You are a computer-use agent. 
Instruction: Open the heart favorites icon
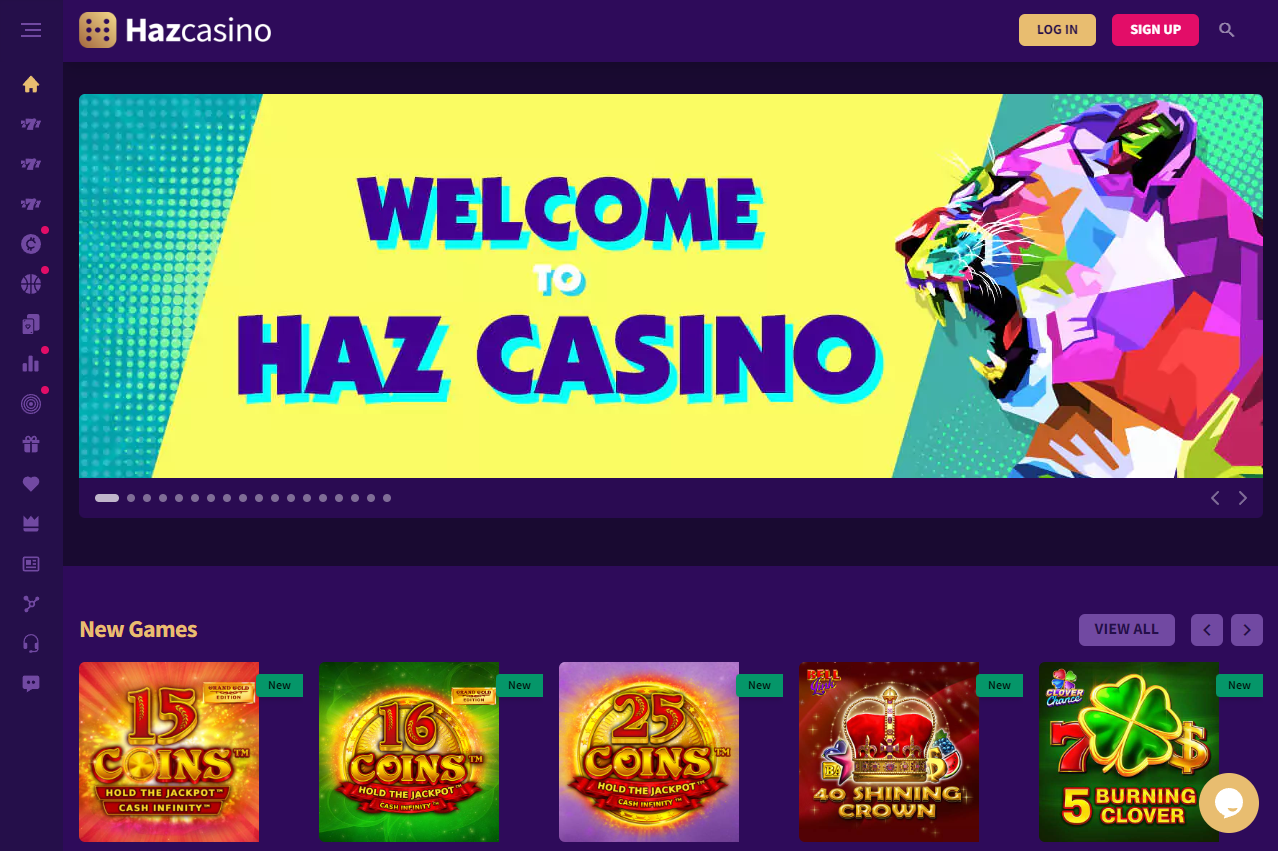(31, 484)
